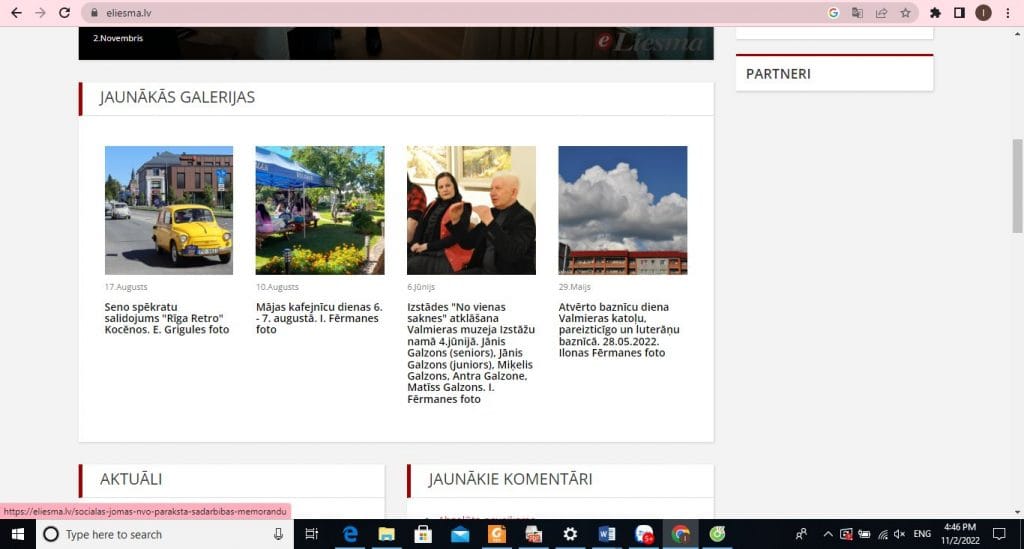This screenshot has height=549, width=1024.
Task: Click the Google icon in address bar
Action: (x=833, y=13)
